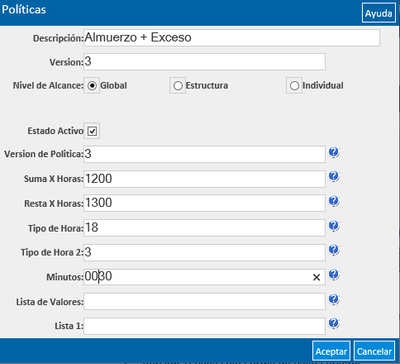
Task: Open help icon next to Tipo de Hora 18
Action: (x=334, y=226)
